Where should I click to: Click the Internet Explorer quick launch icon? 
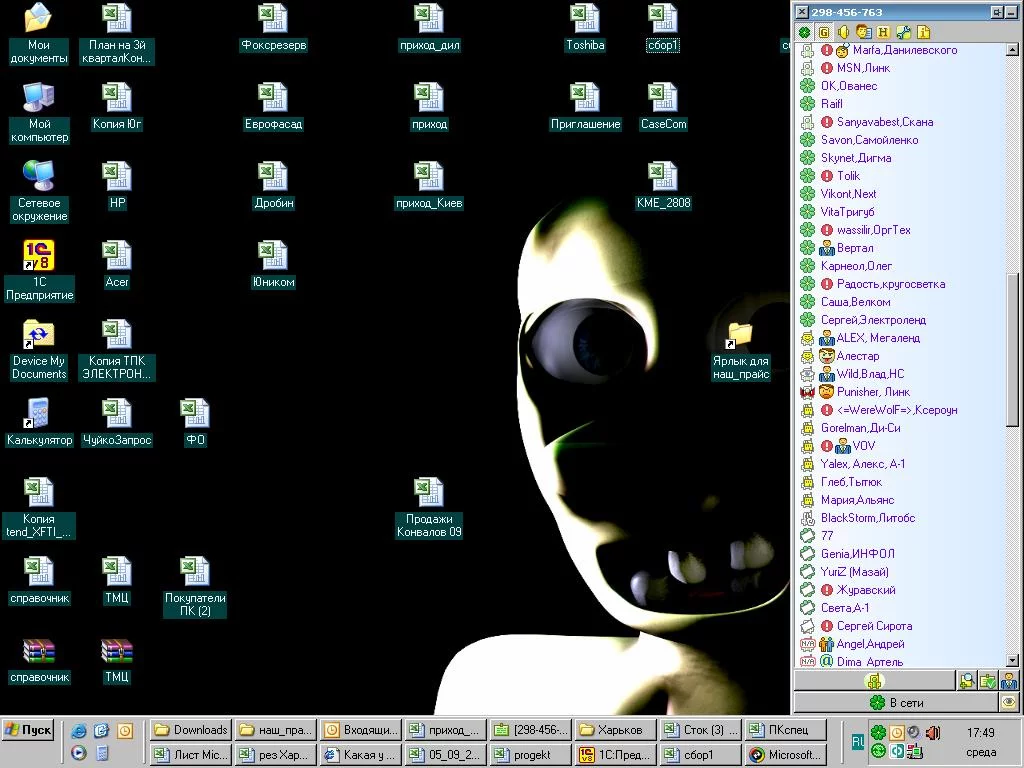pos(79,731)
